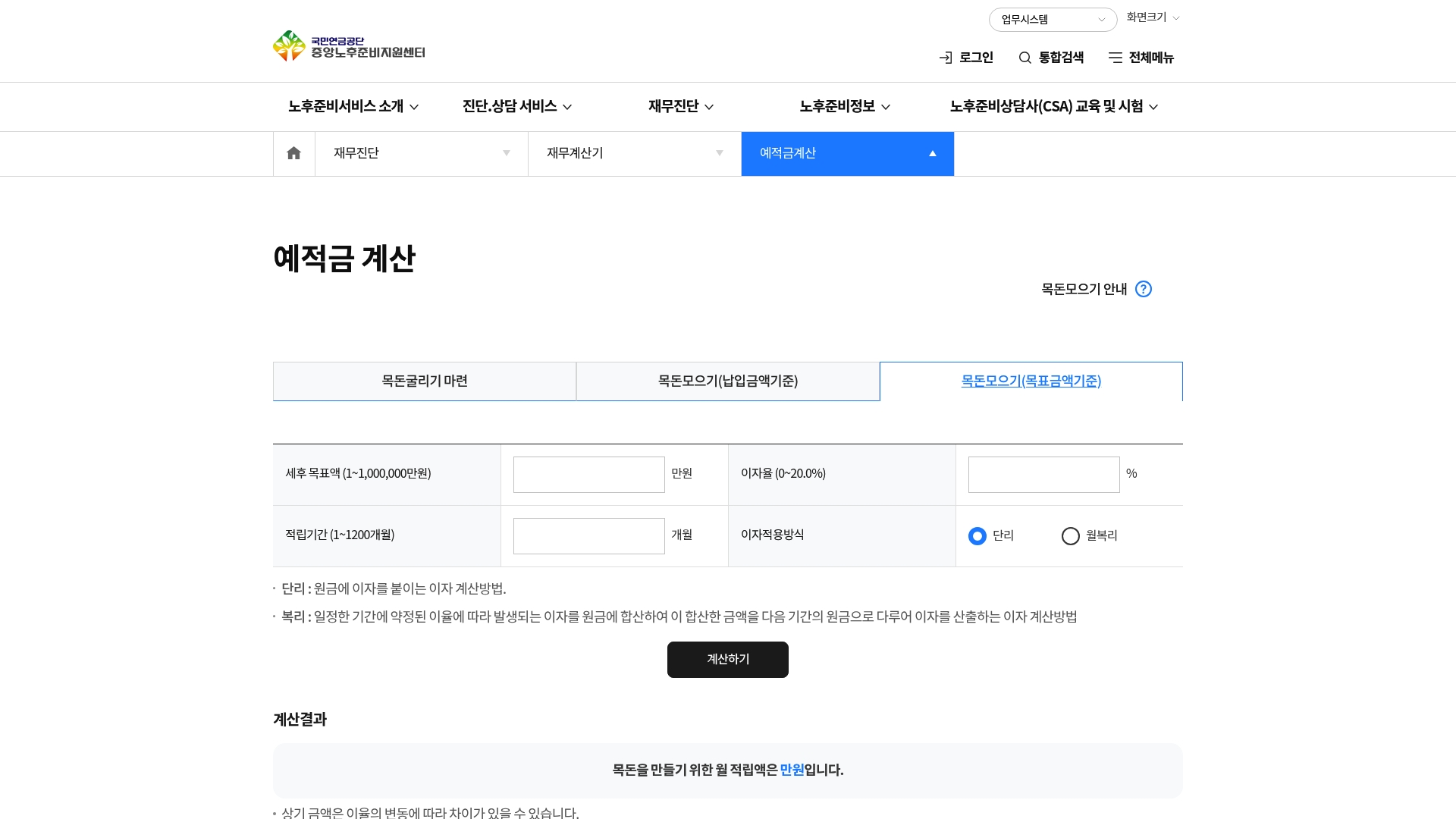The image size is (1456, 819).
Task: Switch to 목돈굴리기 마련 tab
Action: 425,381
